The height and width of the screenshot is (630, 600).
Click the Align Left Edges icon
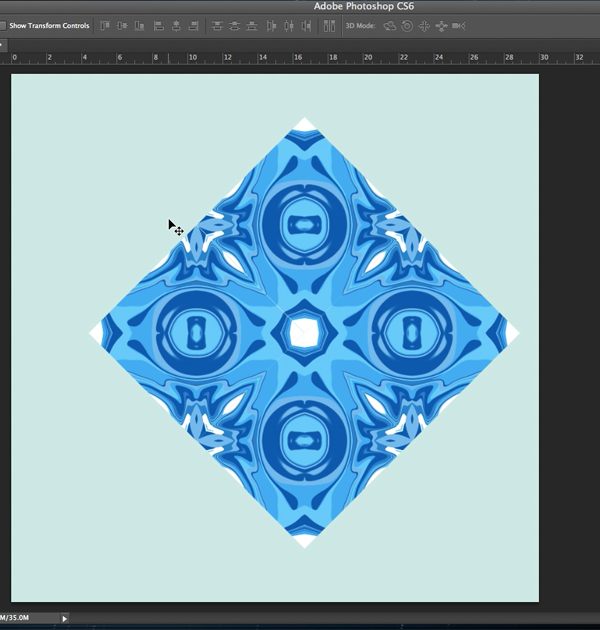click(159, 26)
